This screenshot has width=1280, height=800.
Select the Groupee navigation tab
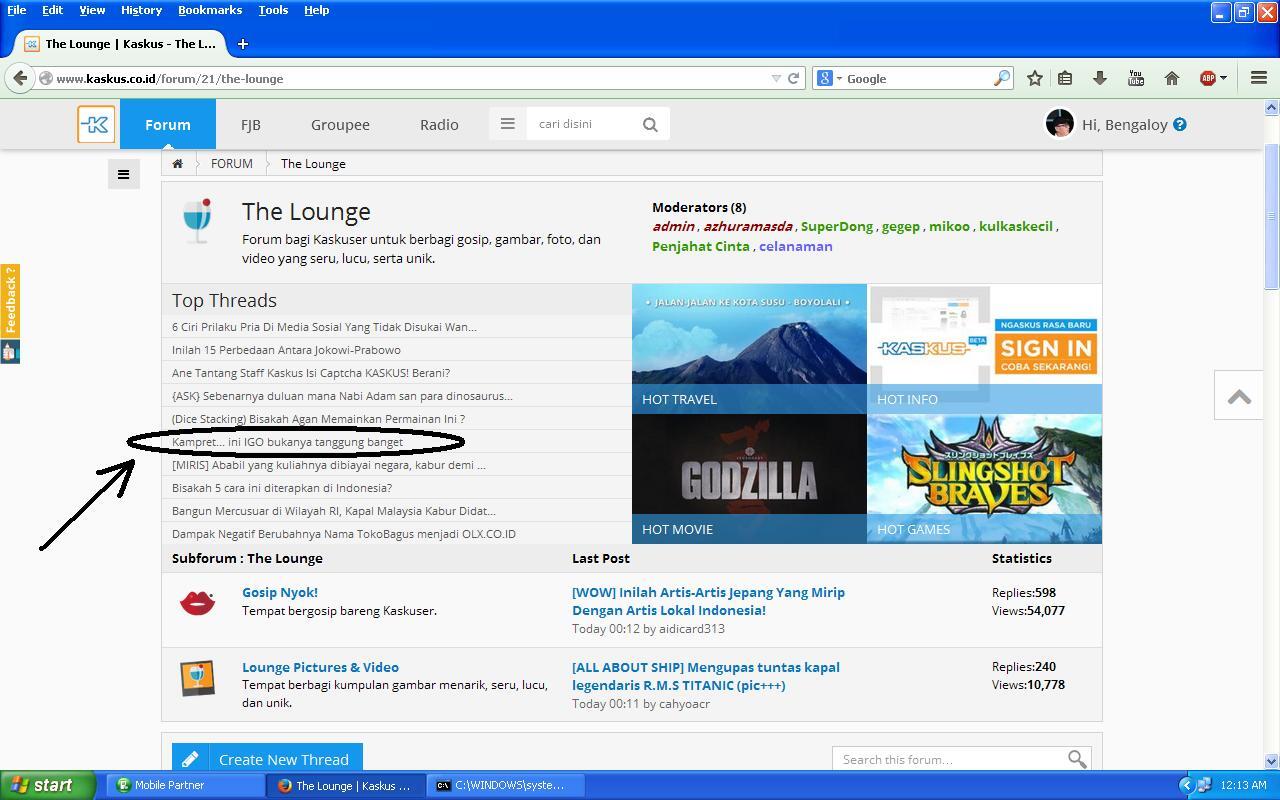coord(340,124)
